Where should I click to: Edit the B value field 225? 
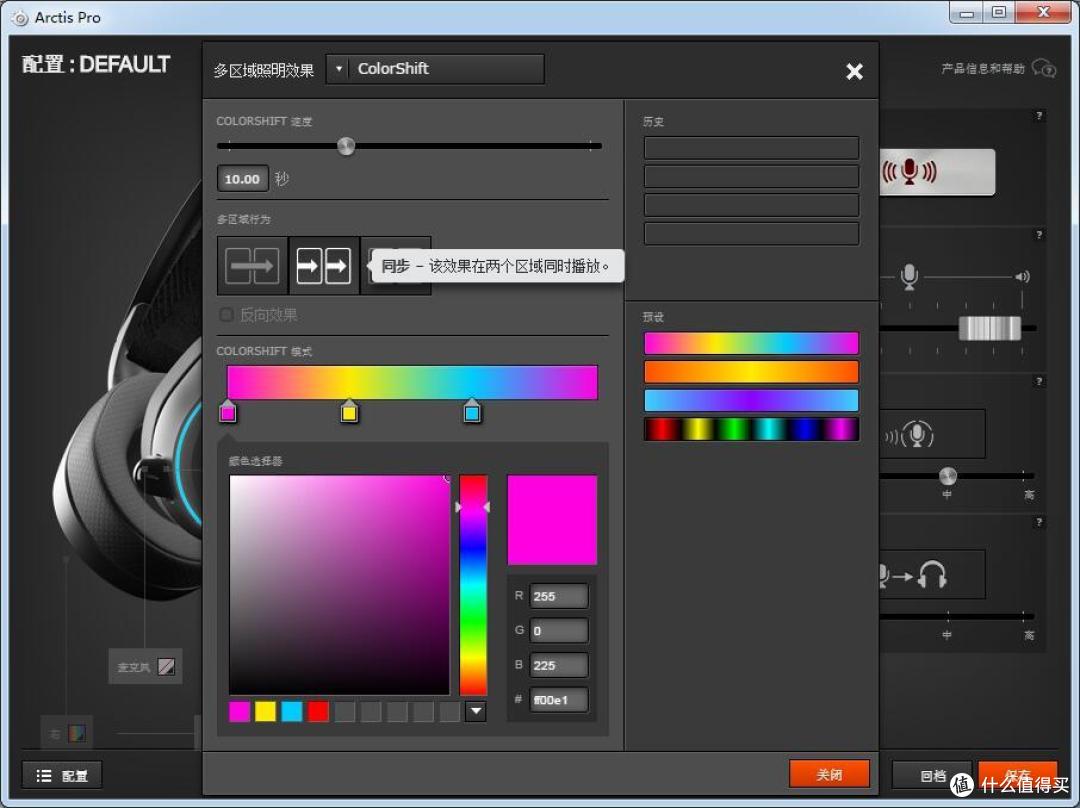(559, 665)
